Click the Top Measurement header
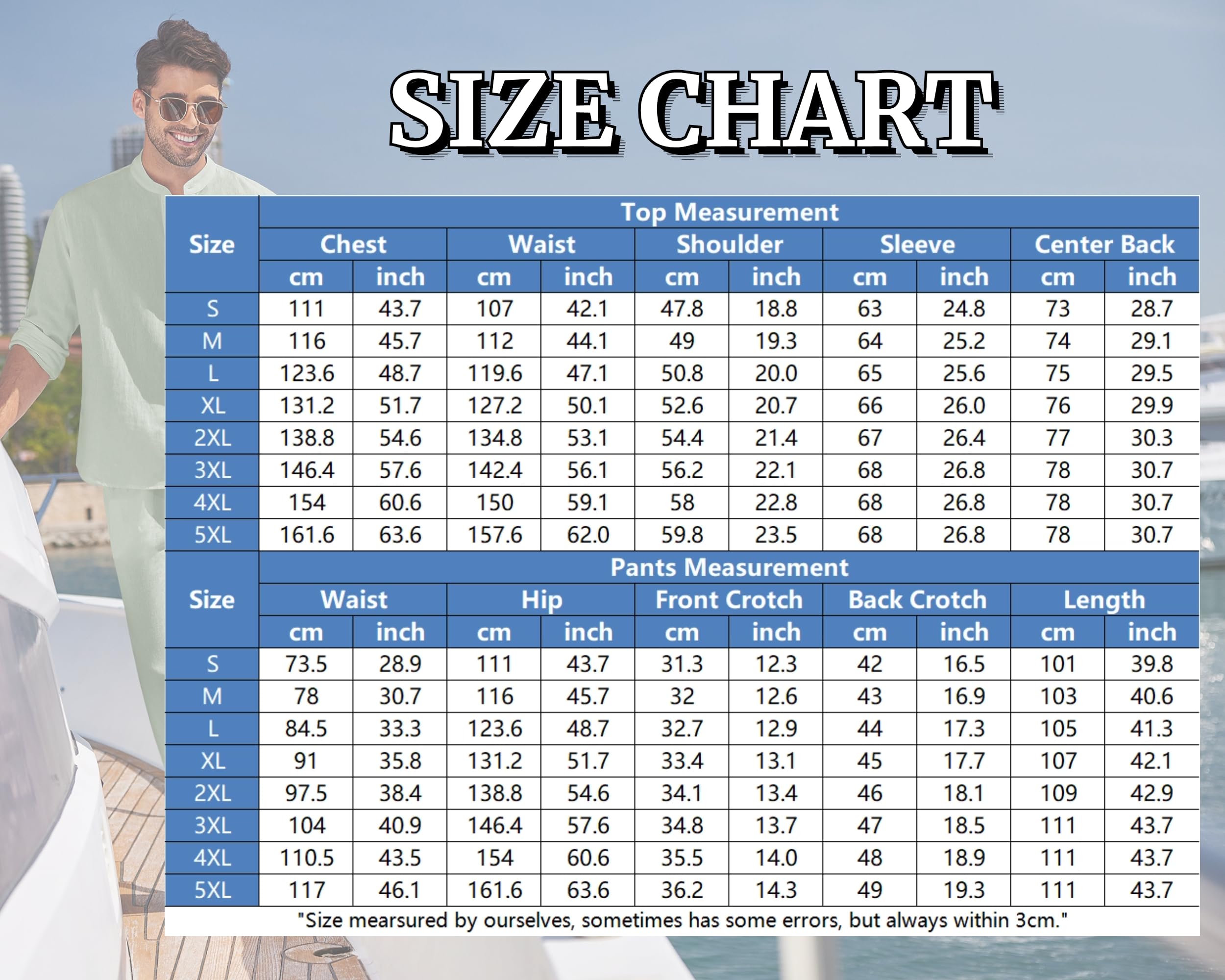1225x980 pixels. (x=729, y=212)
